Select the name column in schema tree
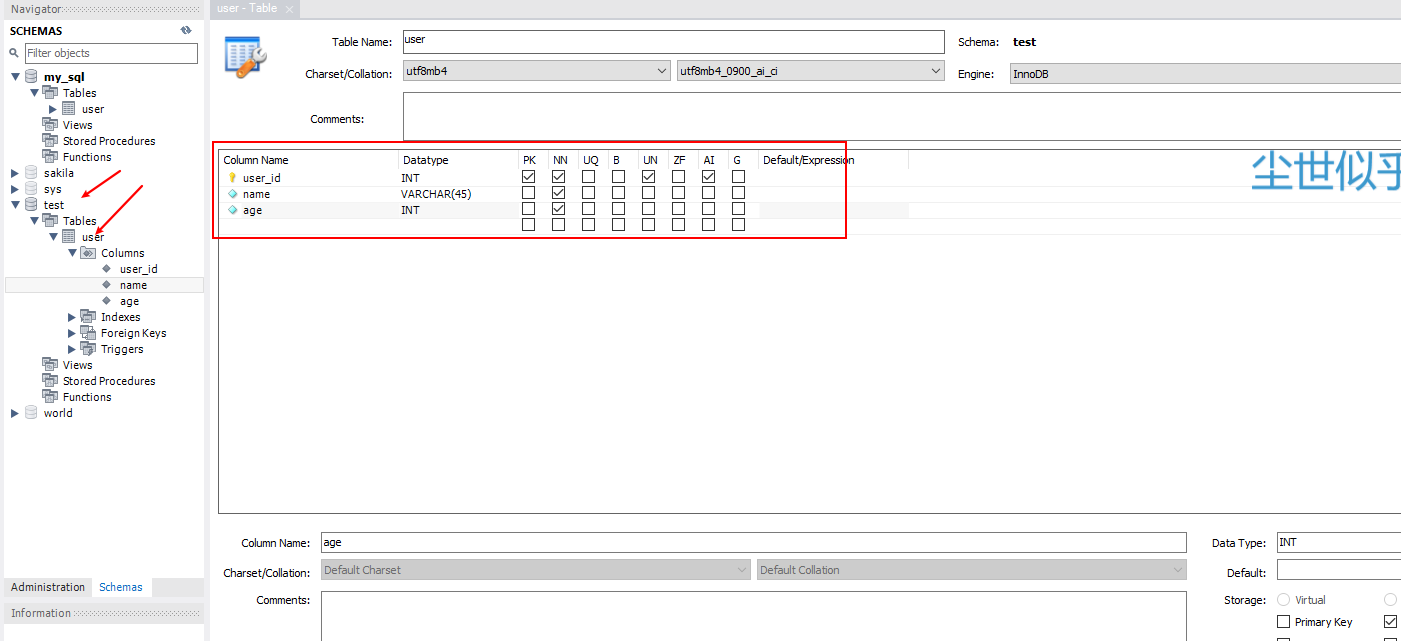This screenshot has height=641, width=1401. (133, 285)
